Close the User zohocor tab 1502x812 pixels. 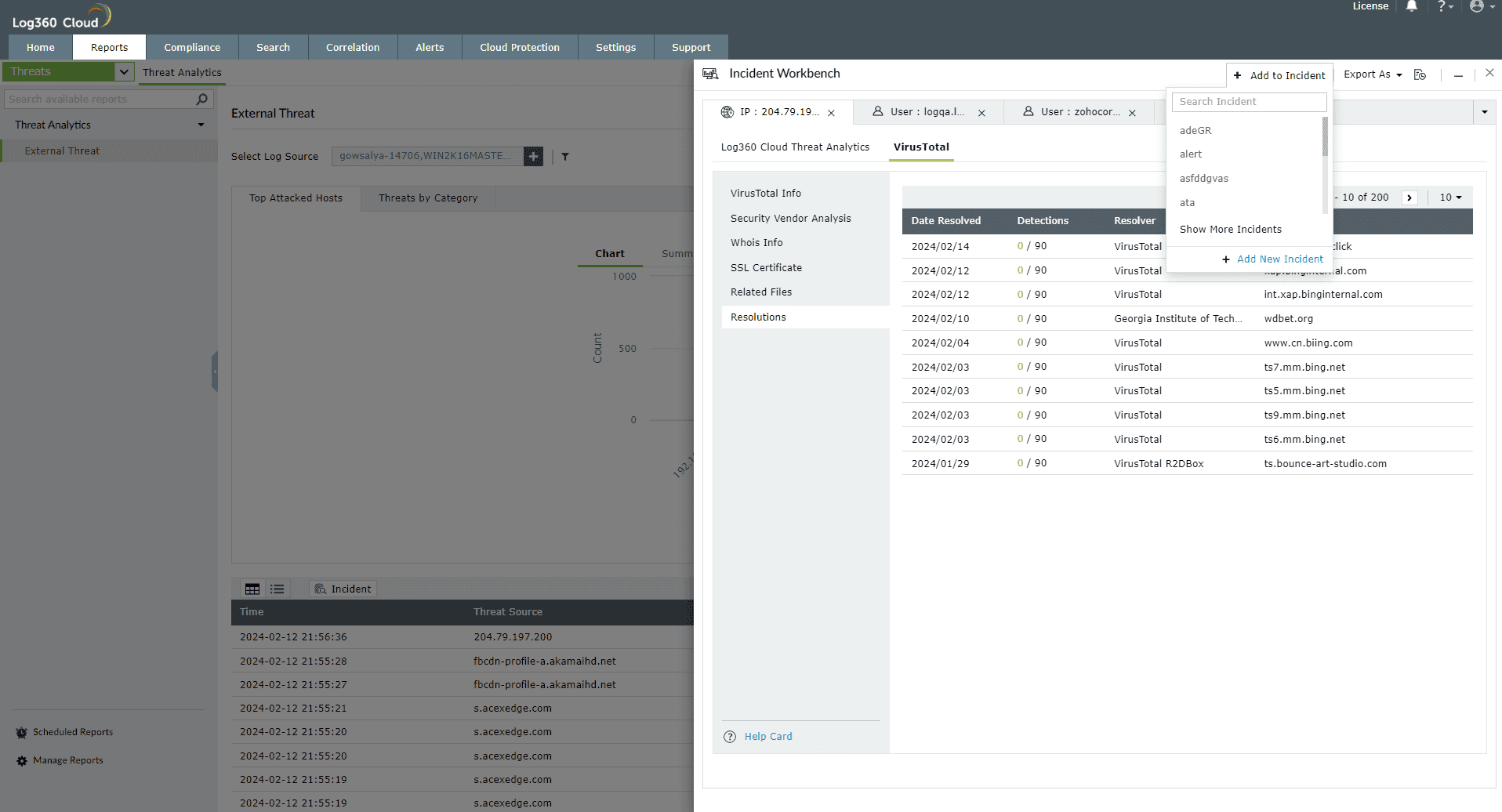point(1132,113)
